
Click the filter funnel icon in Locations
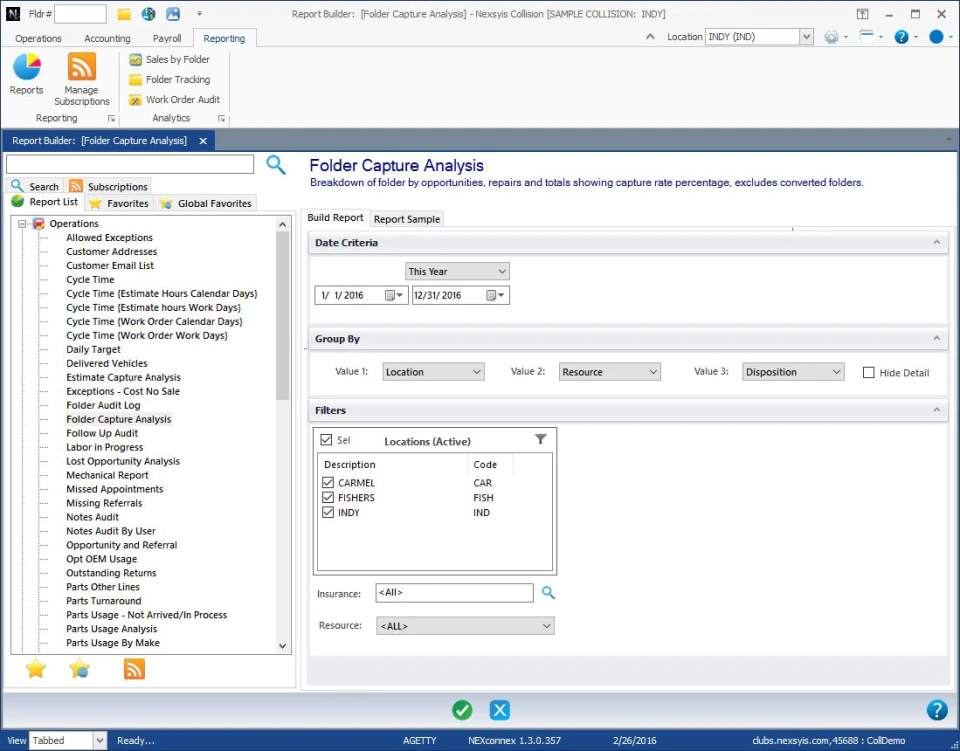(541, 439)
